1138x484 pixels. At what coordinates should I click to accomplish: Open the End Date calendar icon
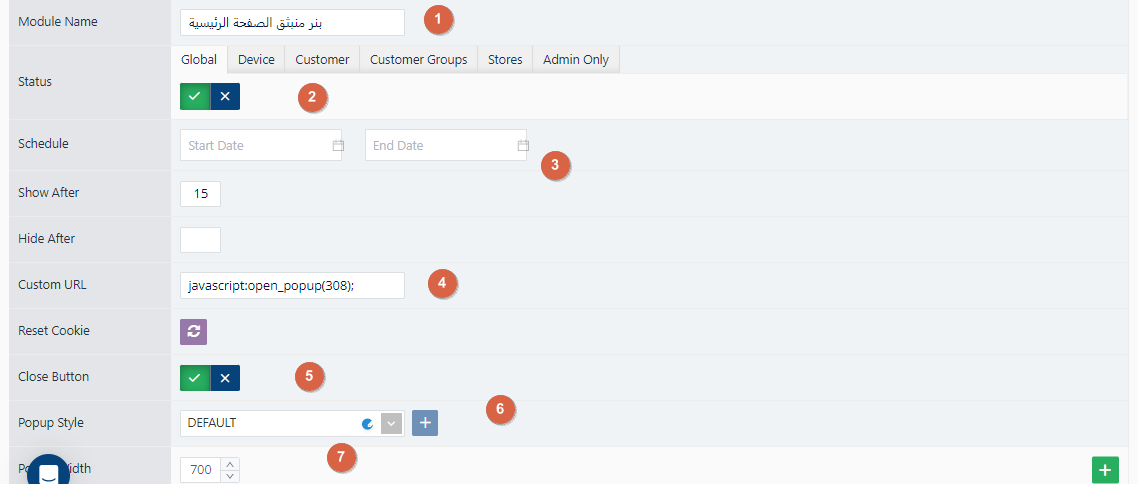tap(523, 145)
